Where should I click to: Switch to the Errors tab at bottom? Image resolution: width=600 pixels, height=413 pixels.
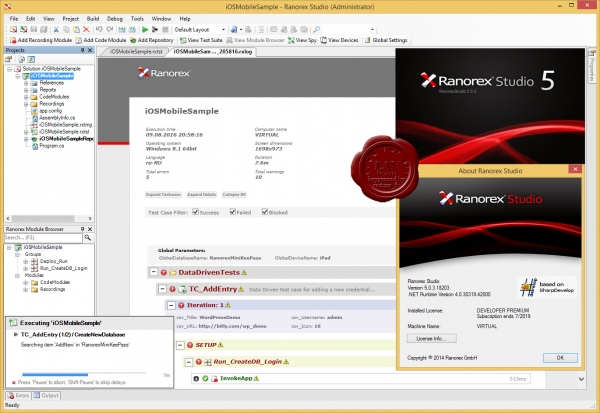click(x=18, y=395)
